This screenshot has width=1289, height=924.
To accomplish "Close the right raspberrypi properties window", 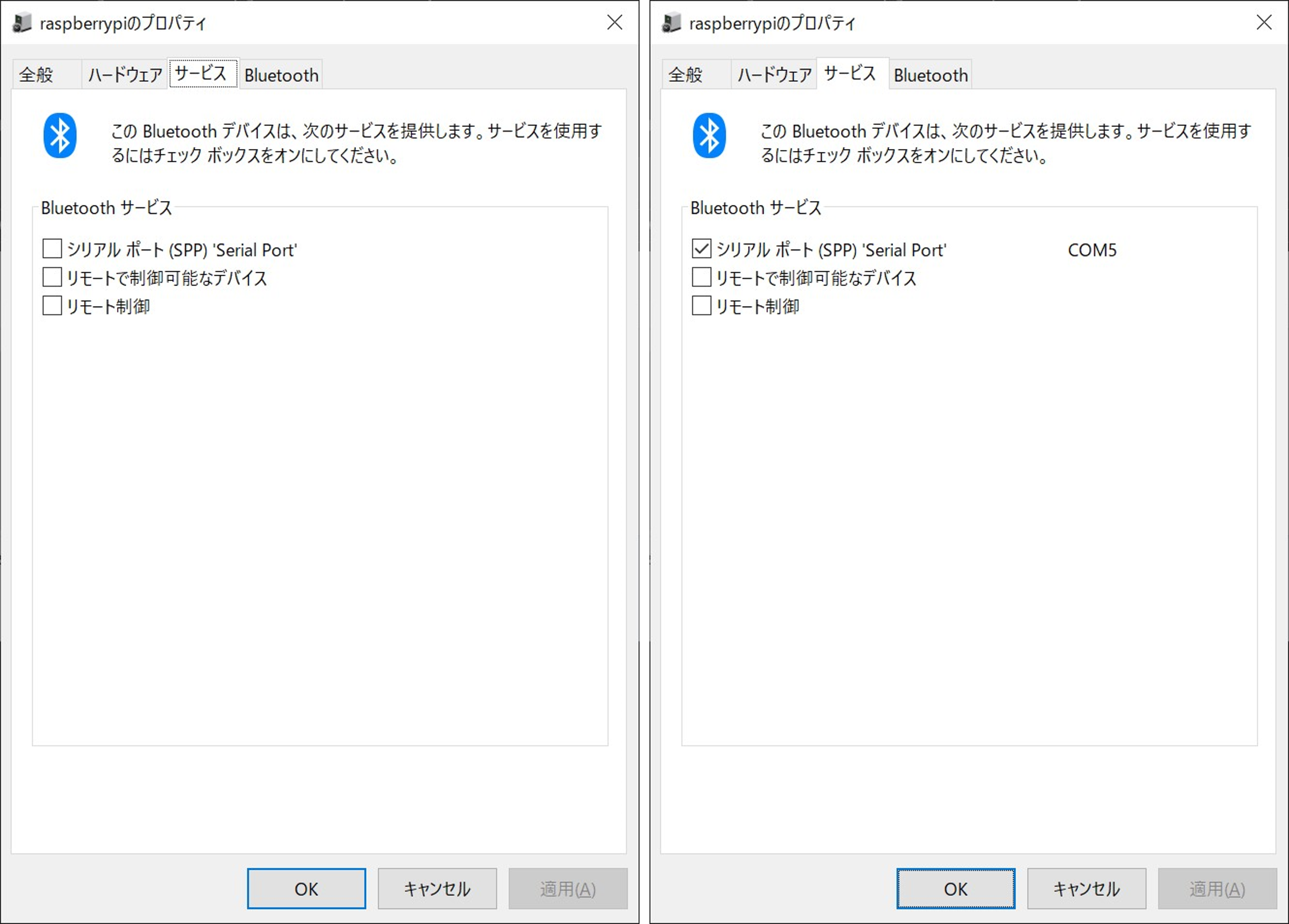I will click(1264, 23).
